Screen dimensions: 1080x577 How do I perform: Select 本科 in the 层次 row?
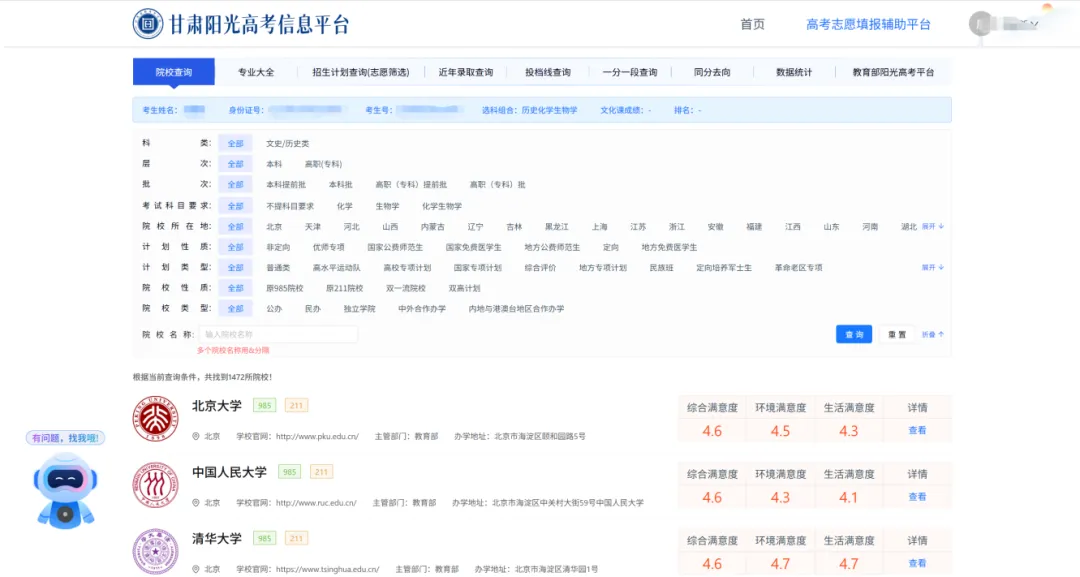pos(274,164)
